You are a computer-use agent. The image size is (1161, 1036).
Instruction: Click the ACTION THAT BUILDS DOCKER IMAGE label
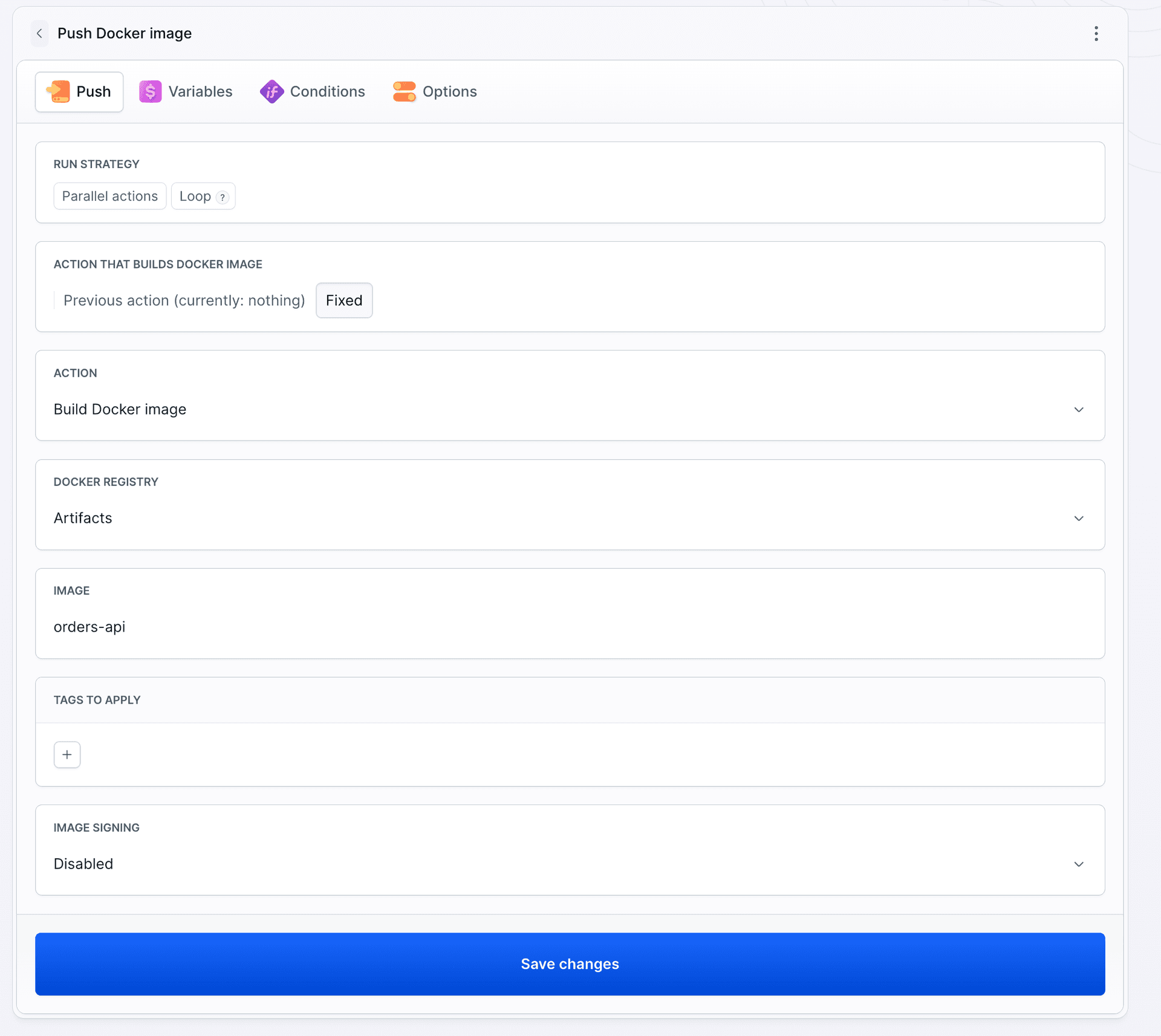pyautogui.click(x=158, y=265)
